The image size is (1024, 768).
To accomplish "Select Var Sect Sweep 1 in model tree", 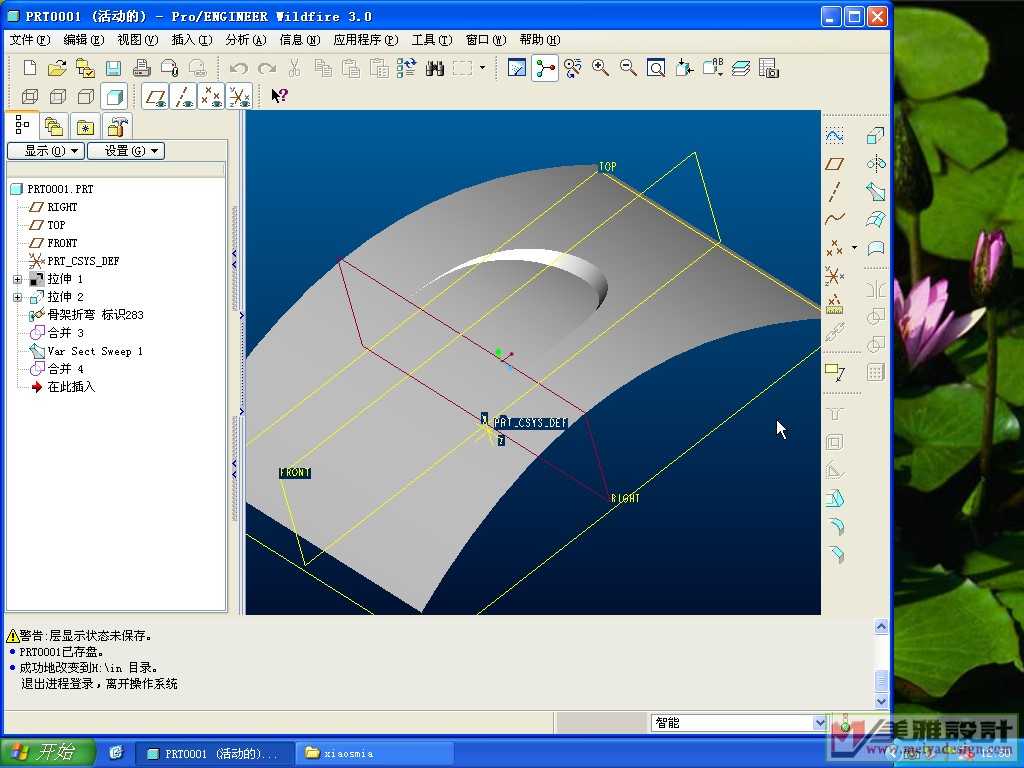I will pos(95,351).
